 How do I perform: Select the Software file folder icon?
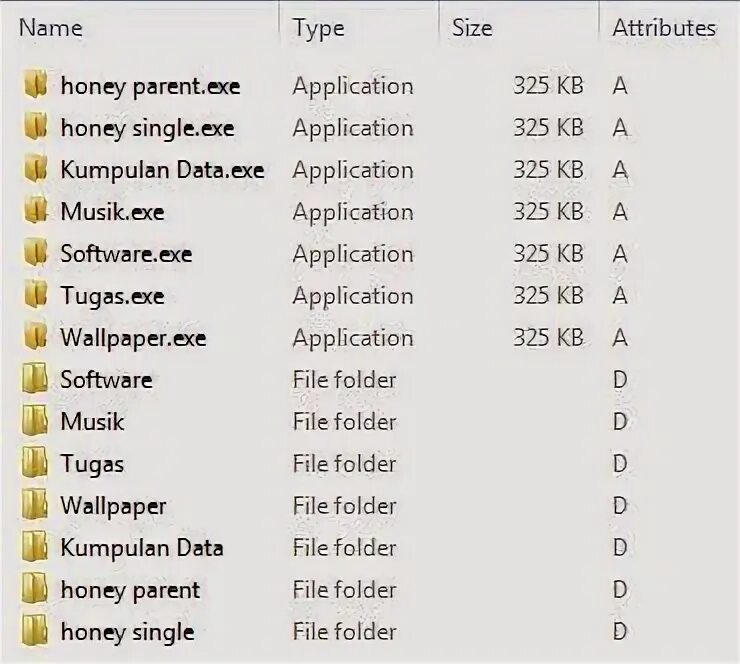[x=35, y=378]
